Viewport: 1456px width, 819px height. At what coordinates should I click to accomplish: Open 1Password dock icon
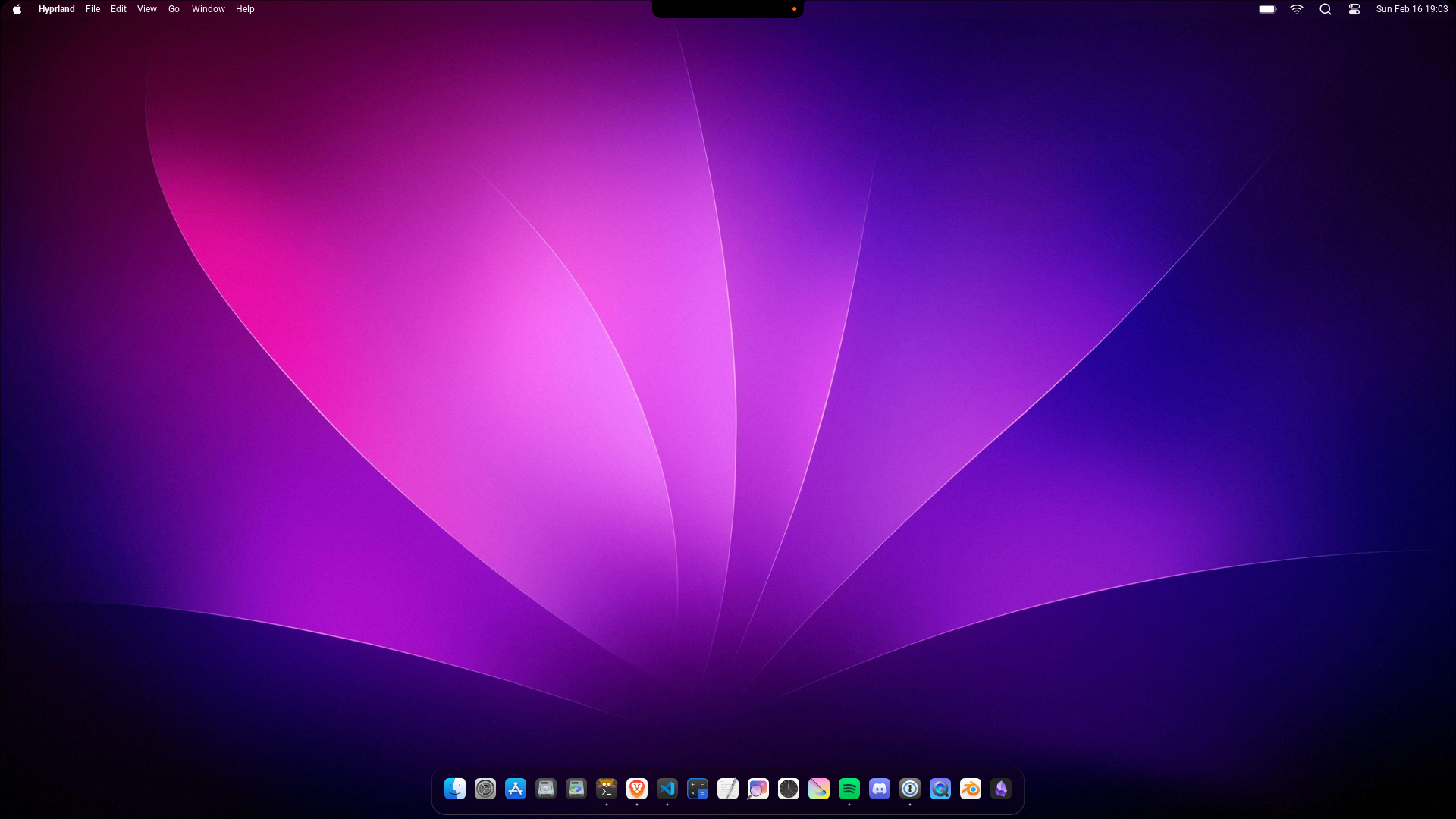click(x=910, y=789)
